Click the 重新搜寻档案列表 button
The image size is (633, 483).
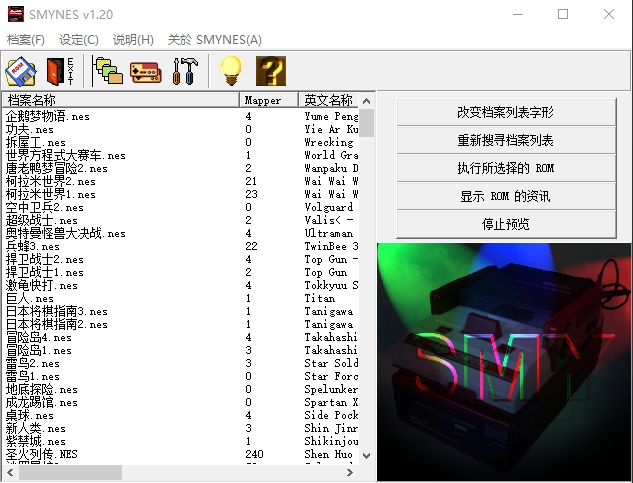506,140
